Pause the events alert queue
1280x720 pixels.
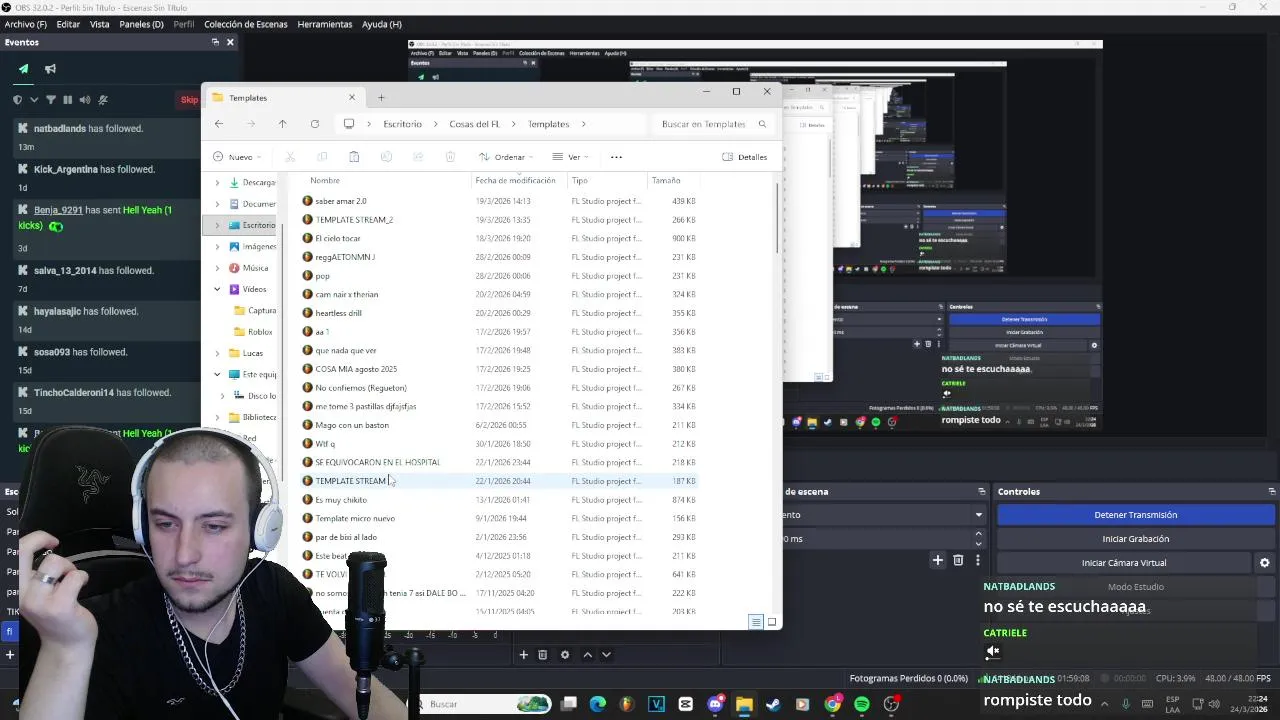(68, 100)
